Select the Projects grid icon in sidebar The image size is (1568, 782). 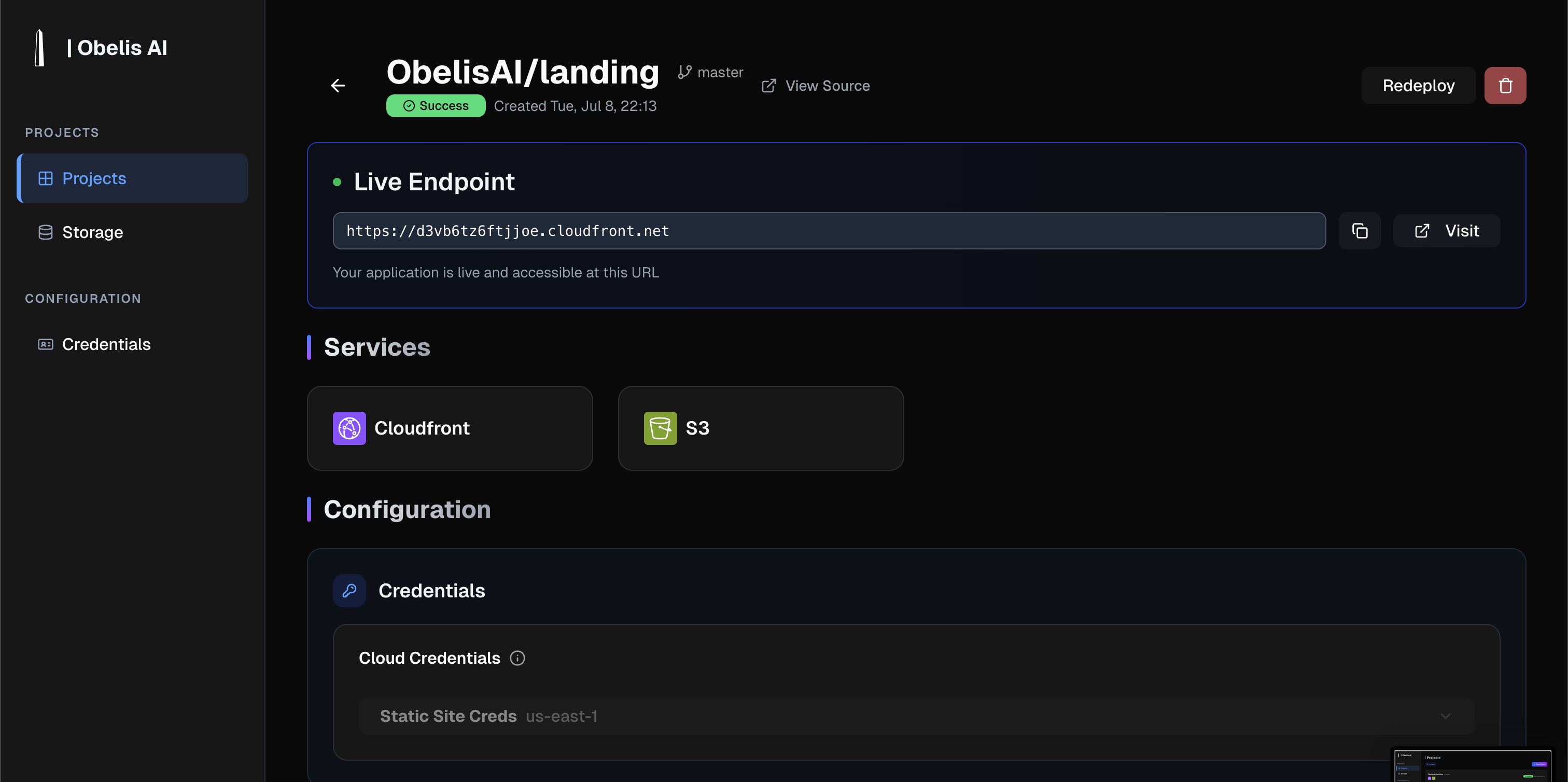point(46,178)
